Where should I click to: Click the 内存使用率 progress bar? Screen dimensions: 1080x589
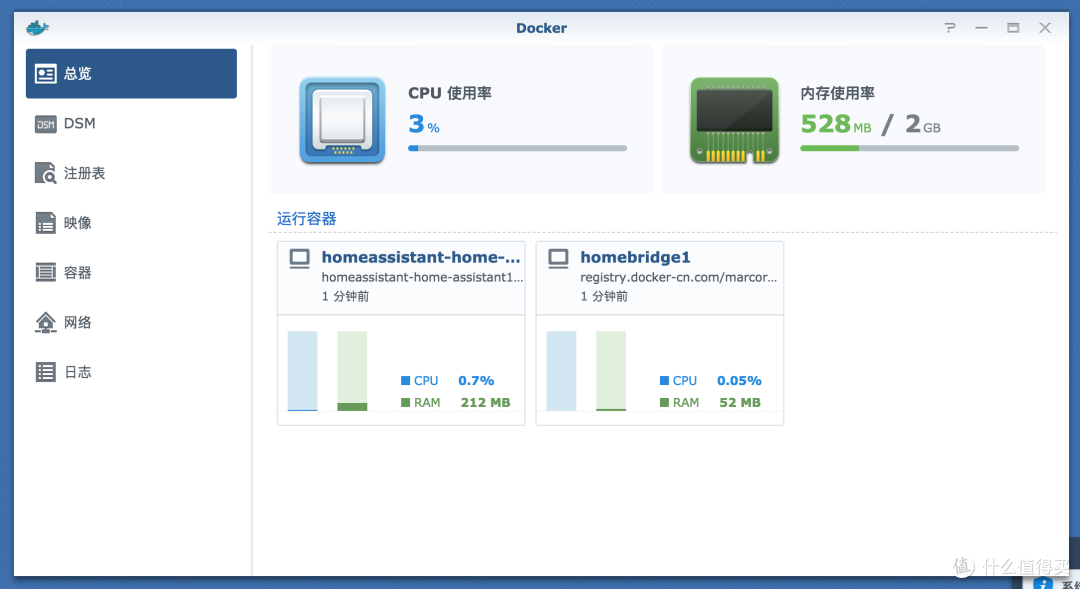(x=909, y=148)
